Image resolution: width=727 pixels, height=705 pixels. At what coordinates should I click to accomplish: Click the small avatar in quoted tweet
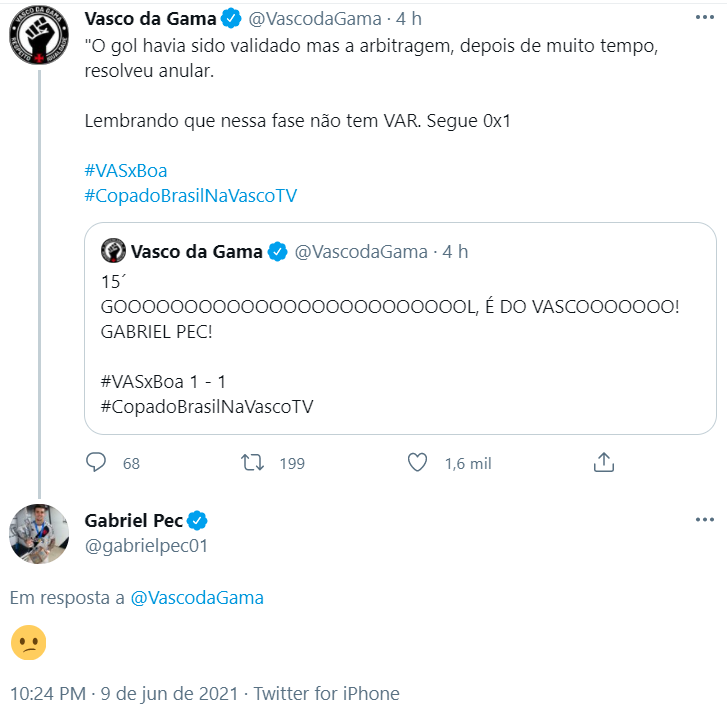click(x=114, y=251)
